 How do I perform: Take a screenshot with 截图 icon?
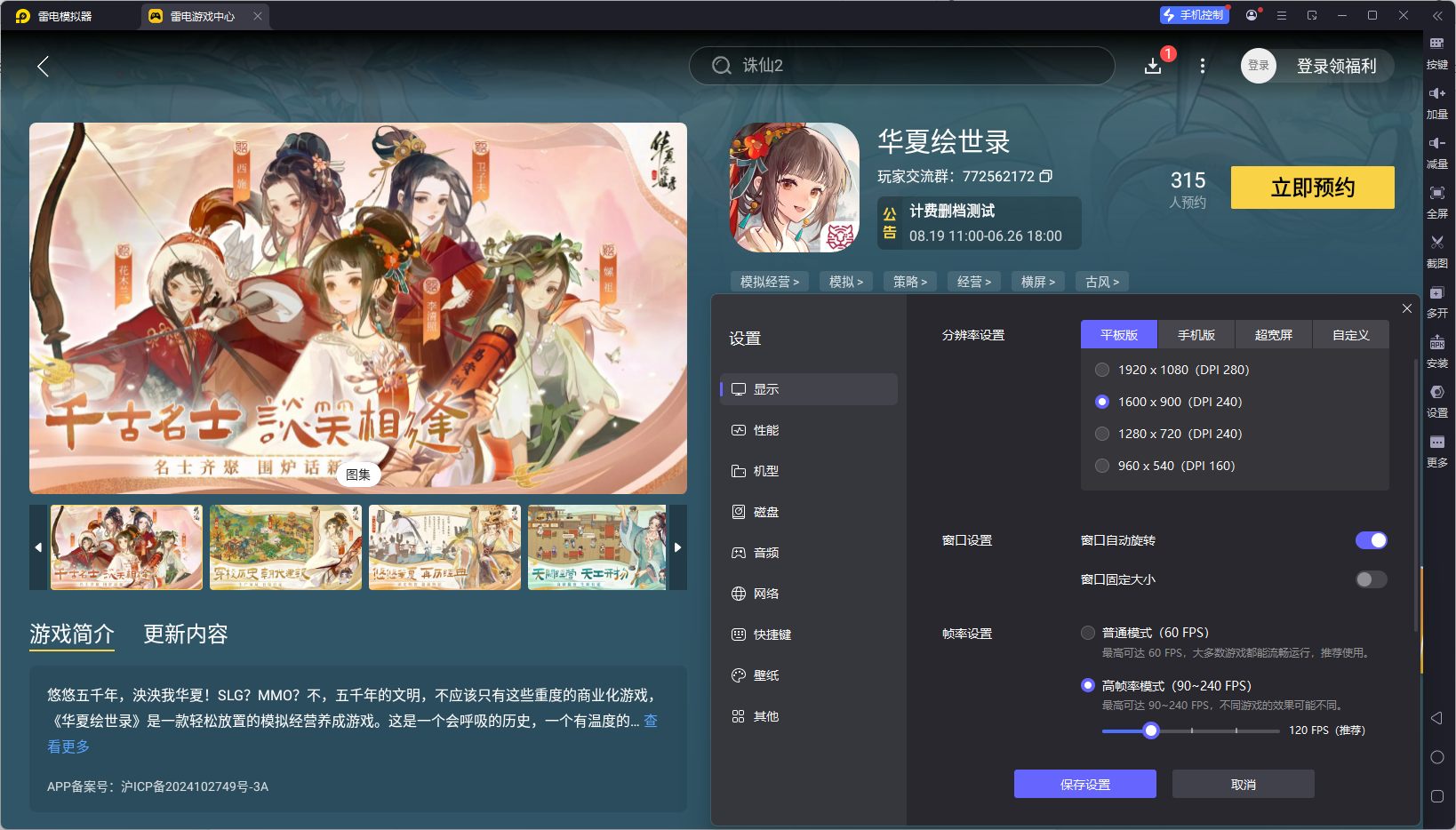1437,252
